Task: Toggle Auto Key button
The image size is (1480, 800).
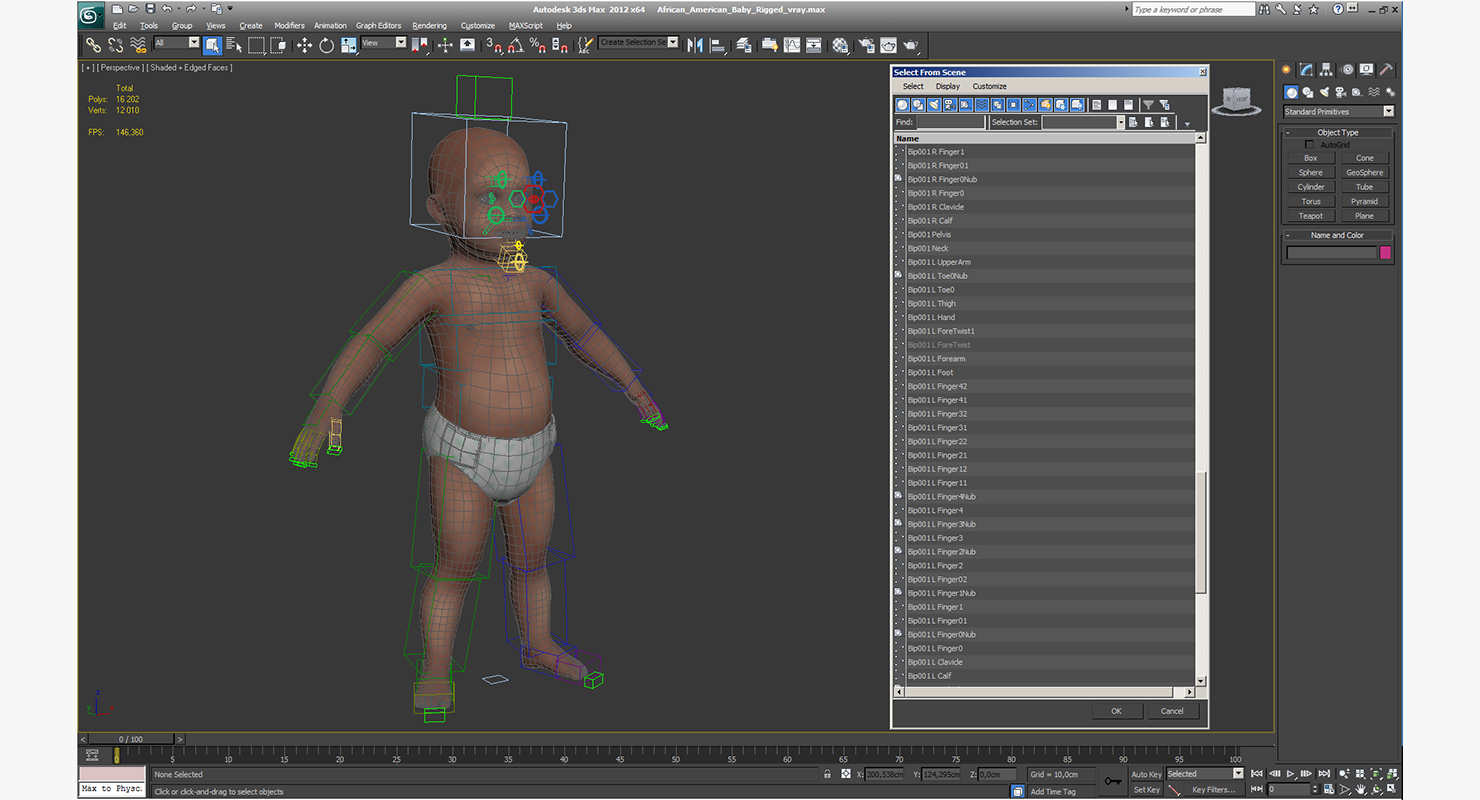Action: pyautogui.click(x=1146, y=774)
